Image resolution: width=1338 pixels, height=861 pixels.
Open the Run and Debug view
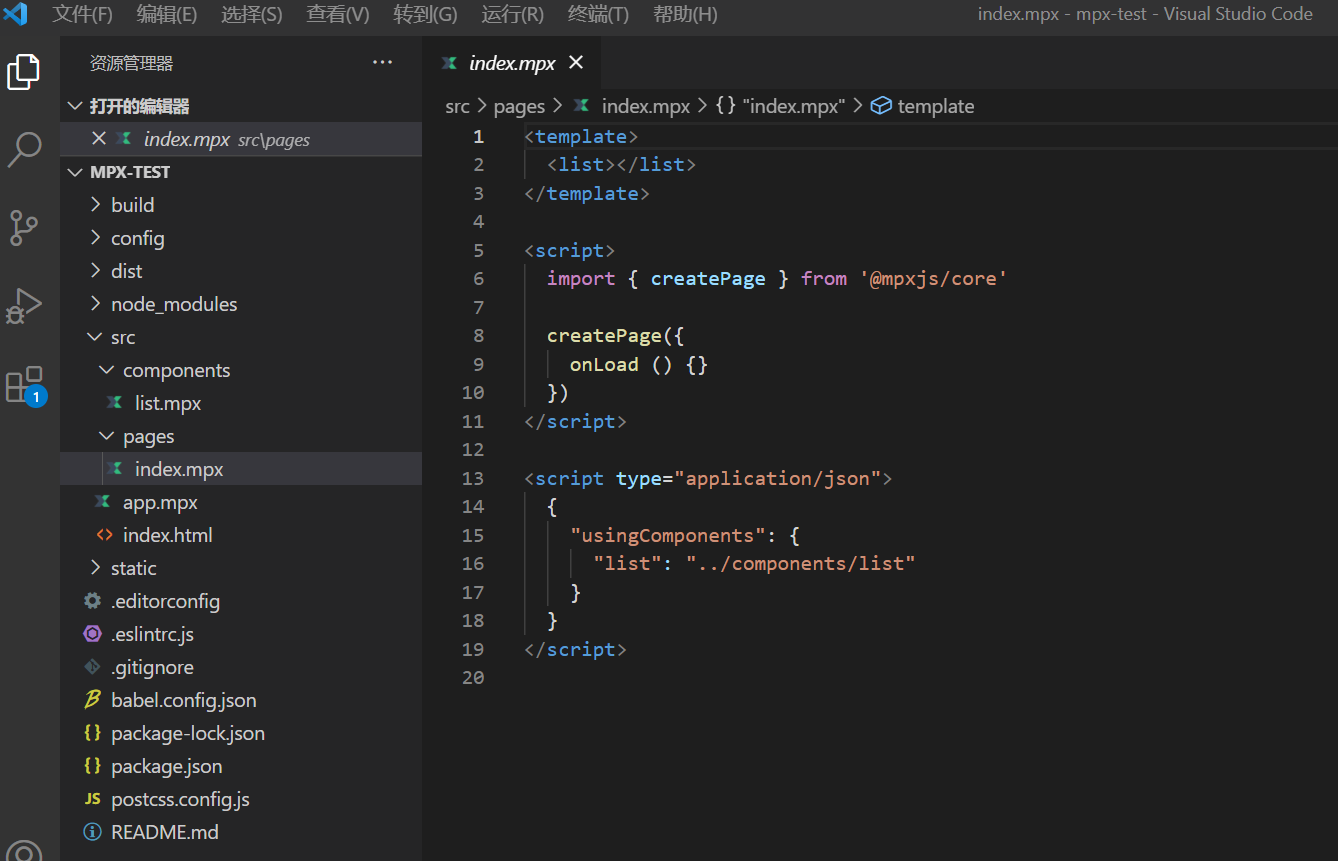24,305
